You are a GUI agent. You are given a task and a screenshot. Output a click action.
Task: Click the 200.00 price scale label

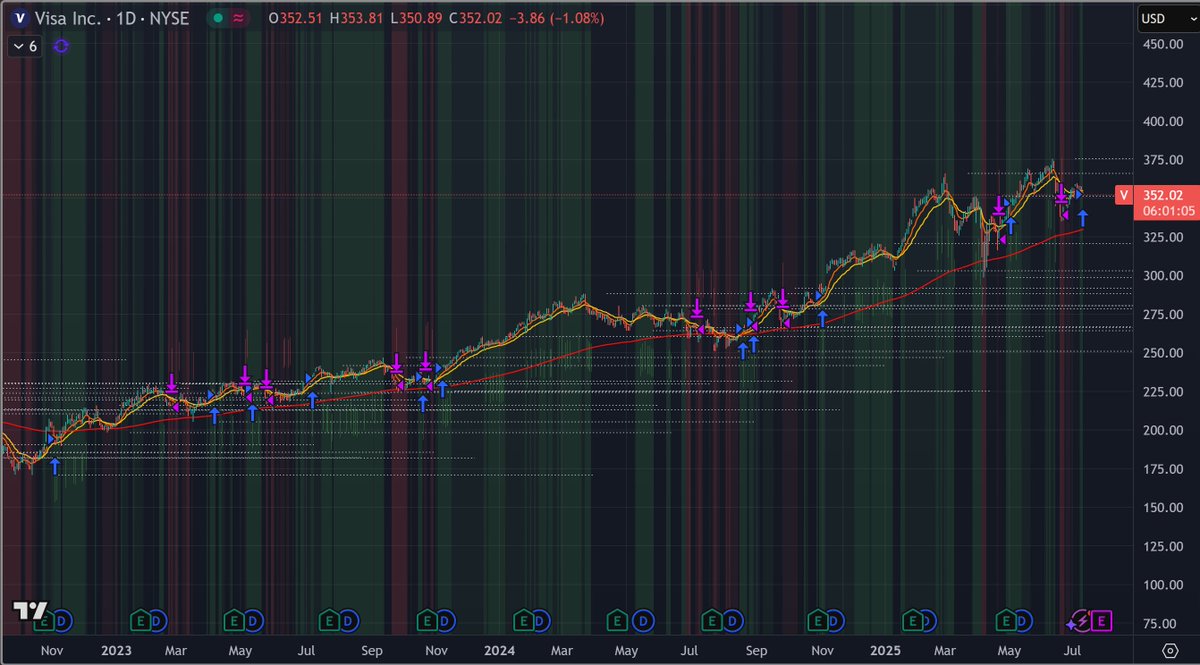(1163, 430)
